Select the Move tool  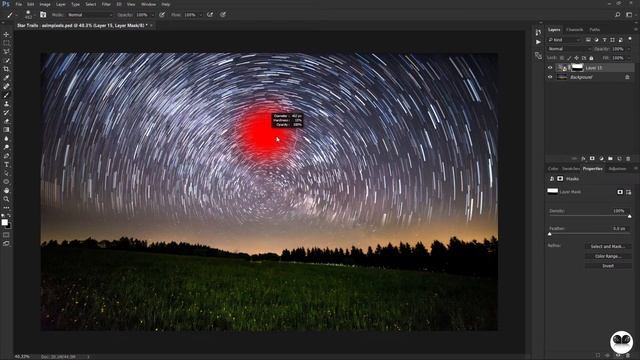click(x=6, y=34)
